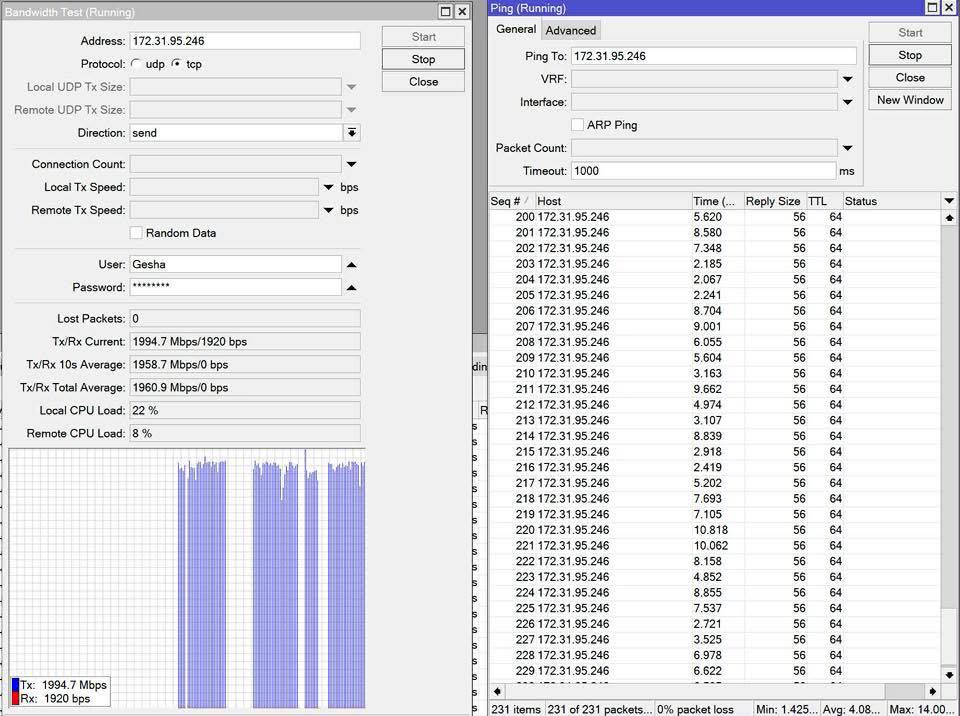
Task: Select ping row with Seq 211
Action: coord(714,389)
